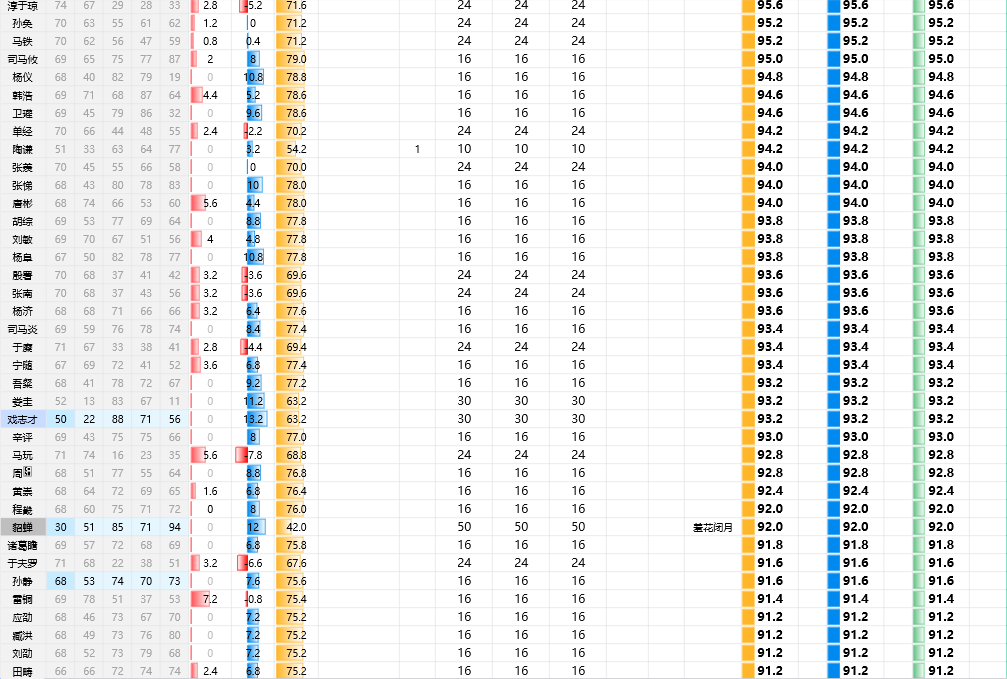Click the value 54.2 in 陶谦's row
The height and width of the screenshot is (679, 1007).
pyautogui.click(x=296, y=149)
